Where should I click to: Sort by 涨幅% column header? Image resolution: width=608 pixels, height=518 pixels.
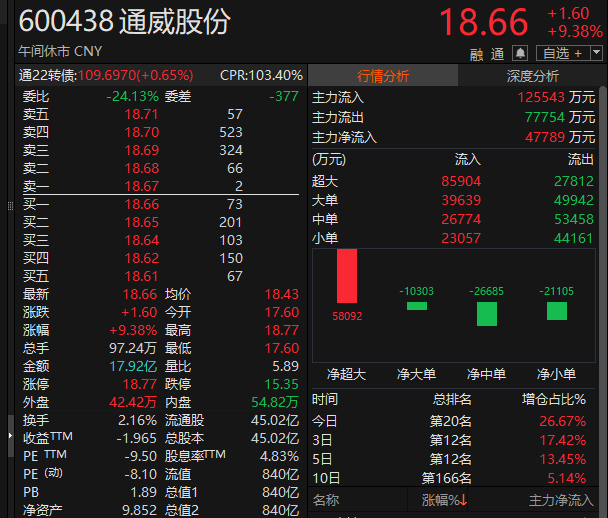tap(444, 500)
